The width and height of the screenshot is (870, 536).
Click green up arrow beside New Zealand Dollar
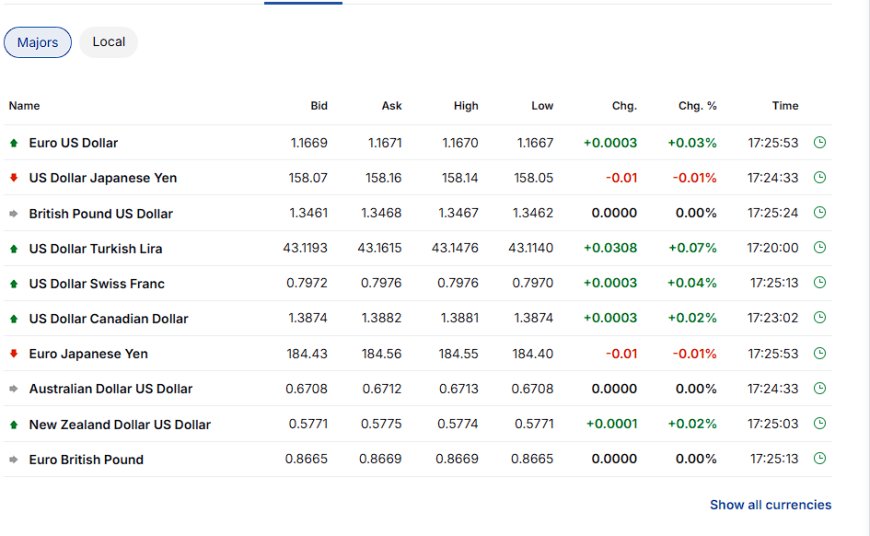[14, 424]
